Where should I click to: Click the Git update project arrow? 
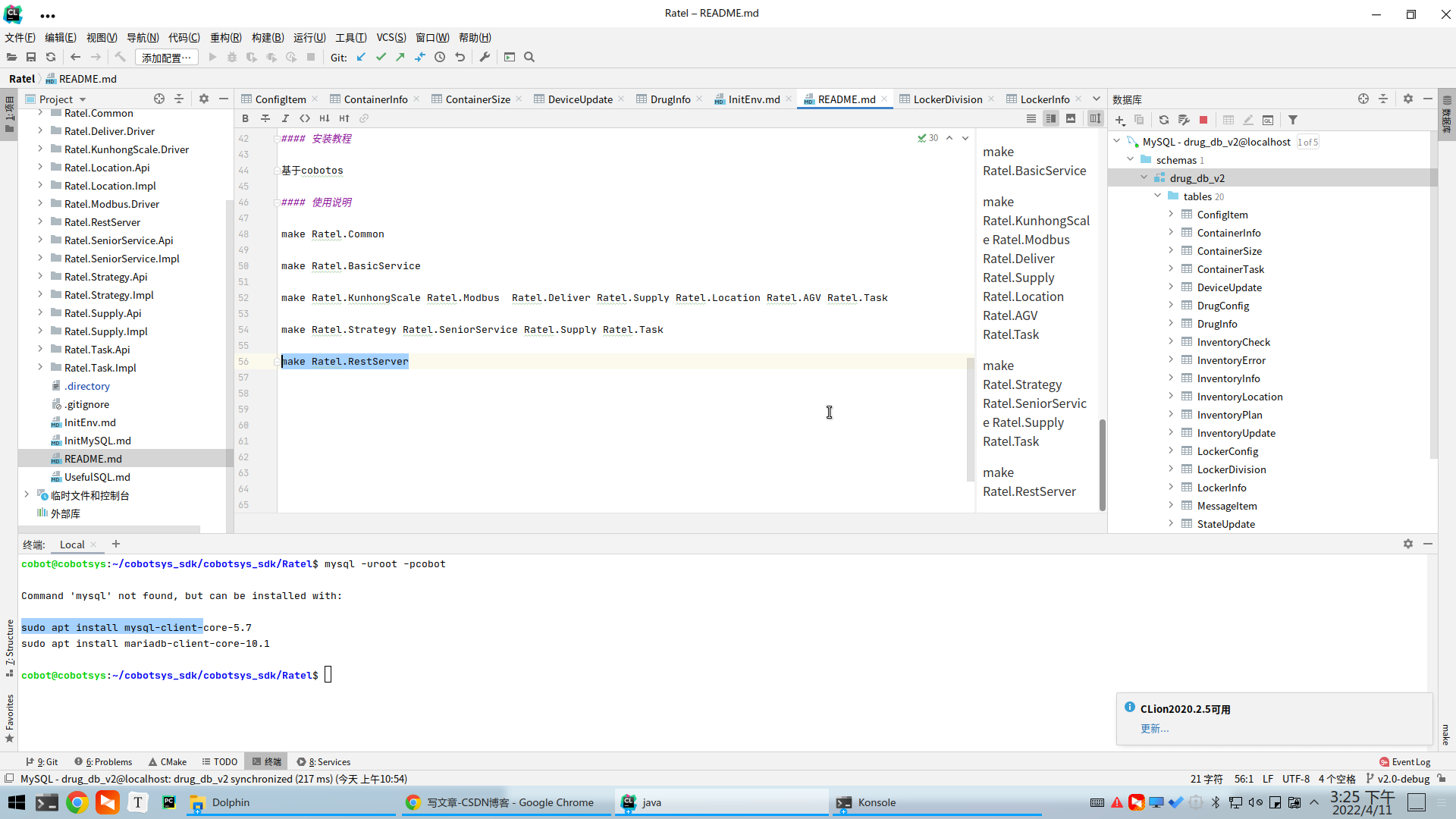(361, 57)
